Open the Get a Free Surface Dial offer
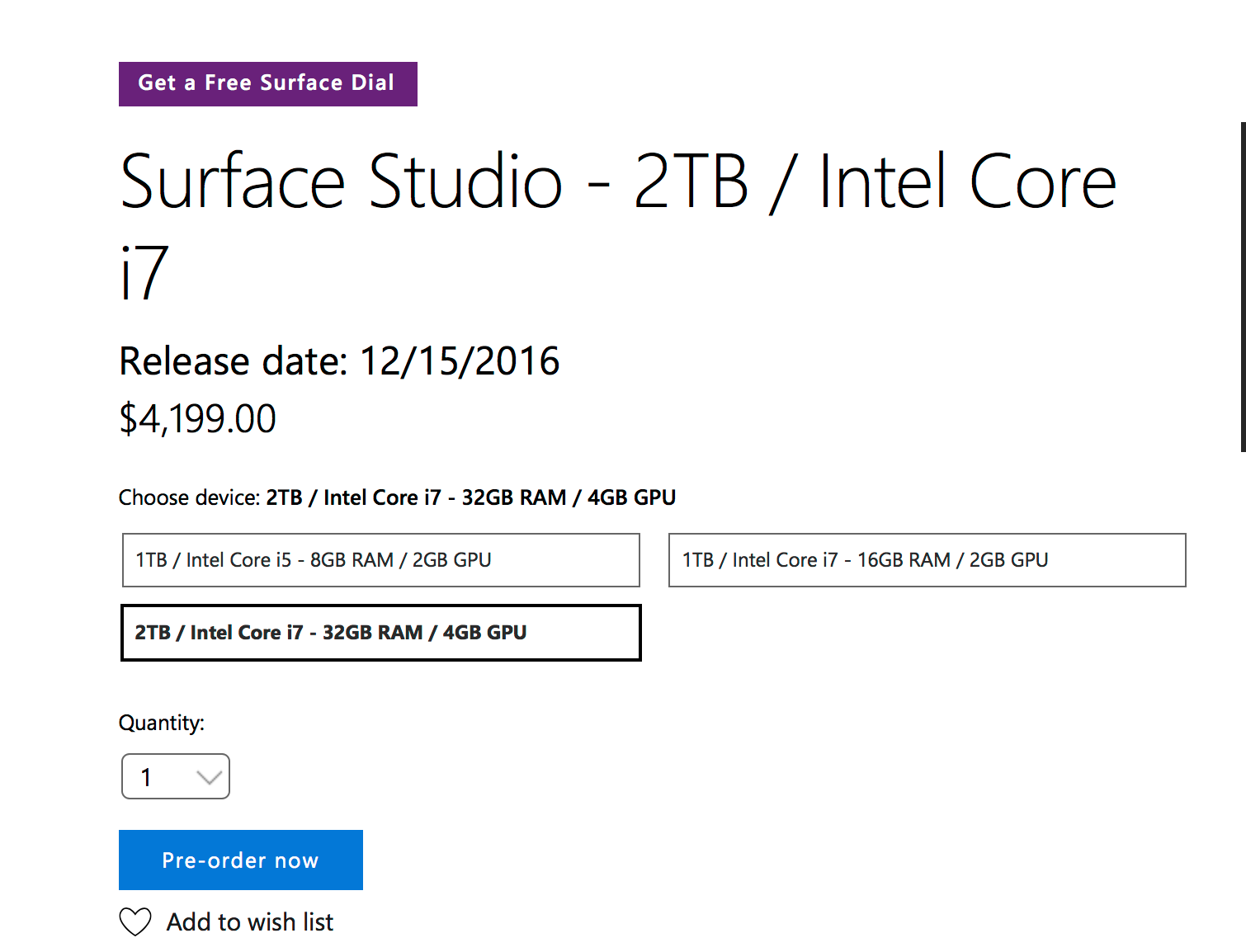Screen dimensions: 1246x952 click(267, 83)
